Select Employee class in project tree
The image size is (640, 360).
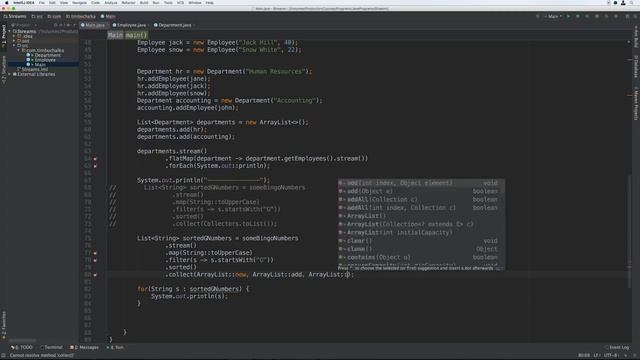(45, 60)
